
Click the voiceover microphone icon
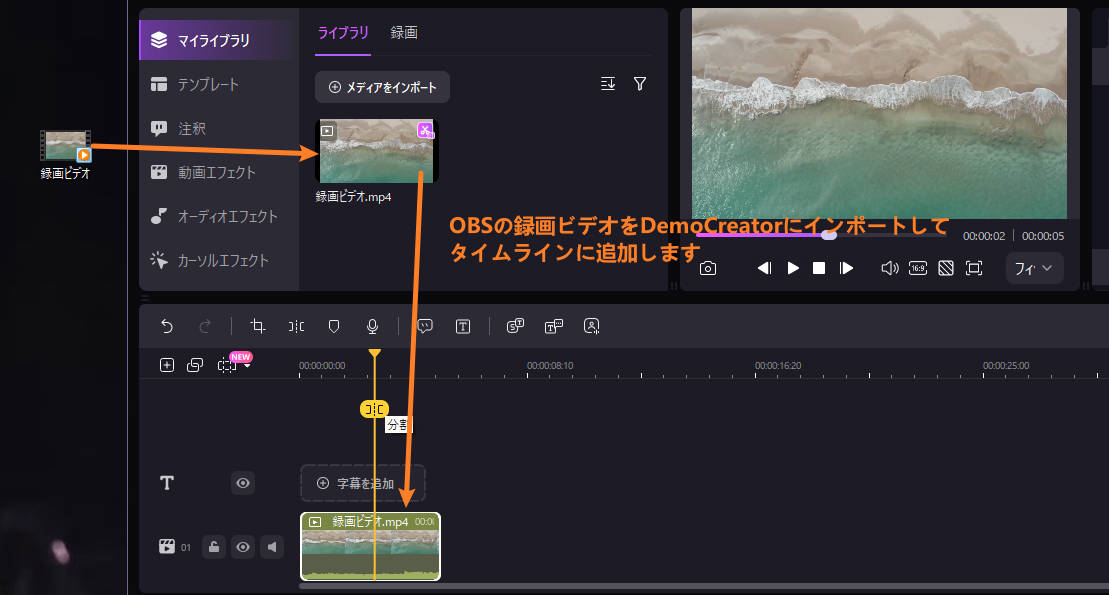click(372, 326)
